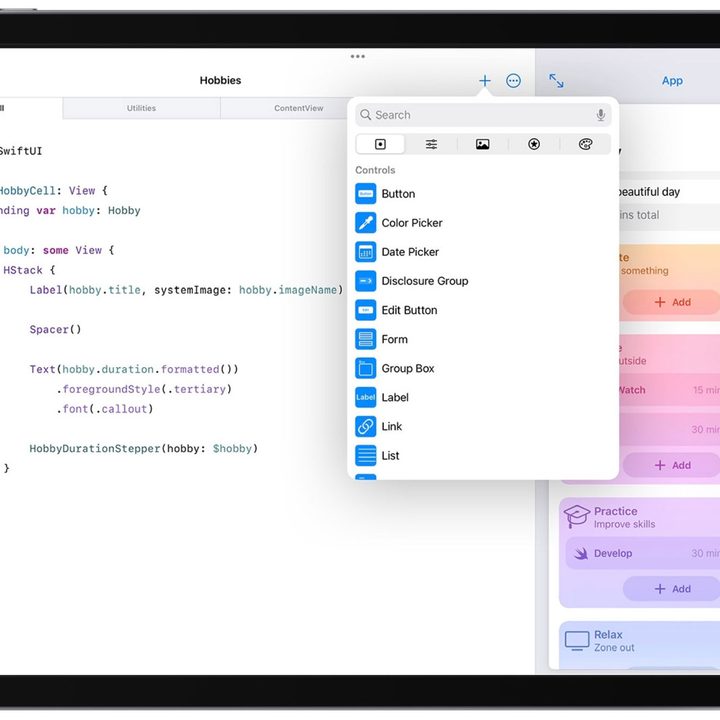Viewport: 720px width, 720px height.
Task: Select the Controls/Views library tab
Action: pyautogui.click(x=380, y=144)
